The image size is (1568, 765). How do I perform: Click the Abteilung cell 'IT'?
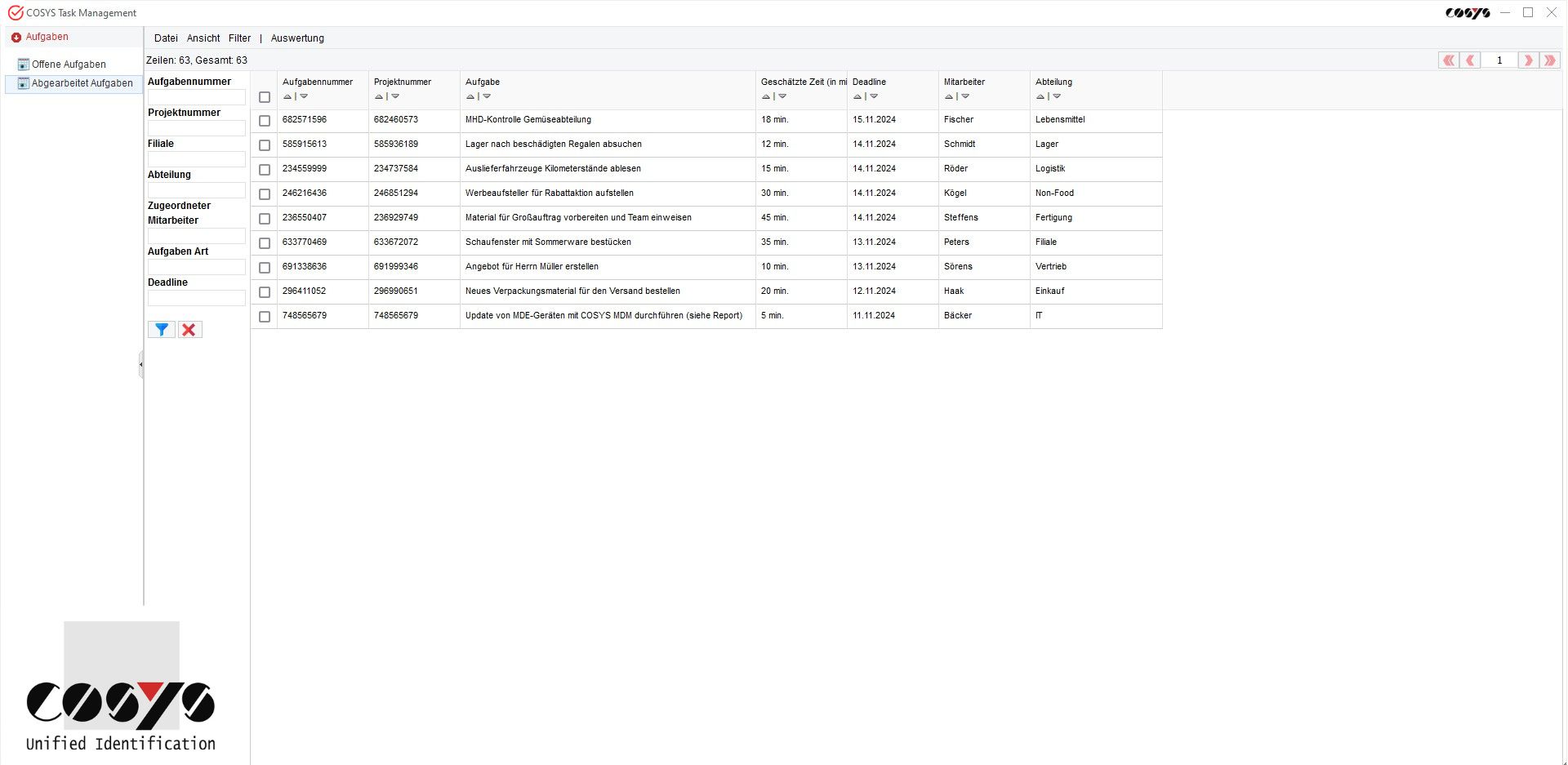1039,316
